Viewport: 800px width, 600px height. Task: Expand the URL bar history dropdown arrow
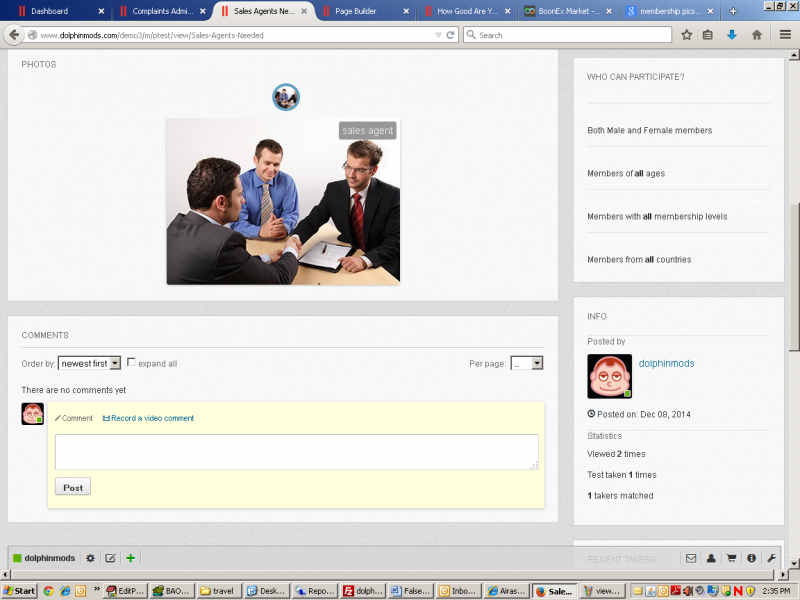coord(438,35)
